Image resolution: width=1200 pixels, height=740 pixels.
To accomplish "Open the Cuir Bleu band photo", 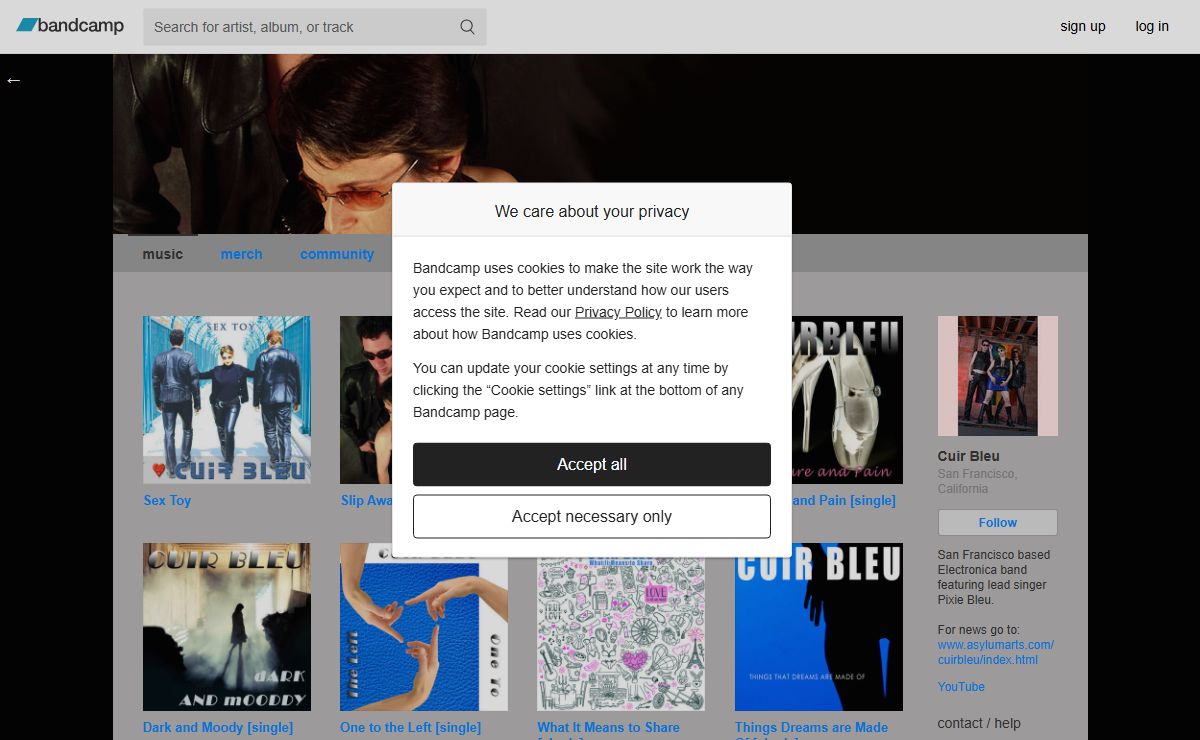I will [x=998, y=376].
